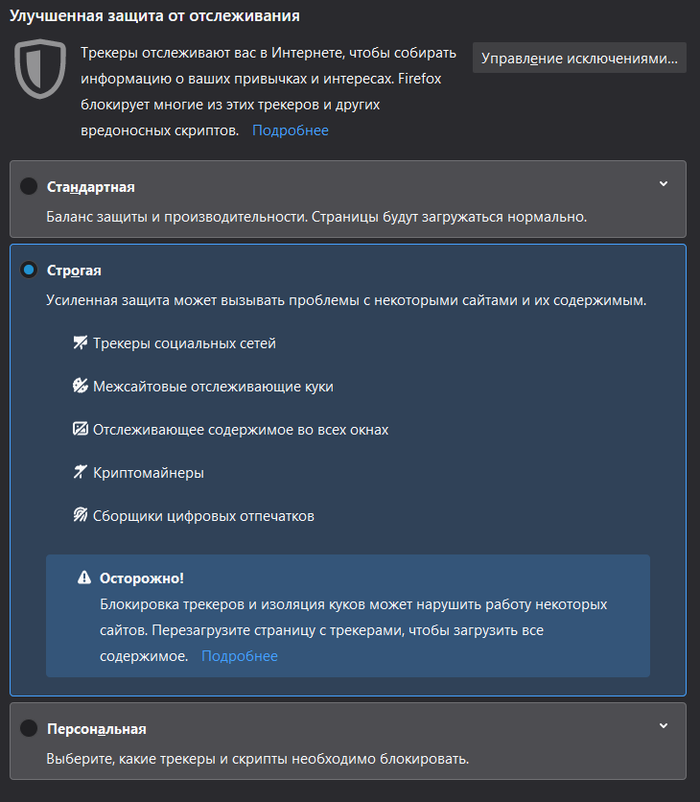Open Подробнее link in warning box

tap(239, 656)
